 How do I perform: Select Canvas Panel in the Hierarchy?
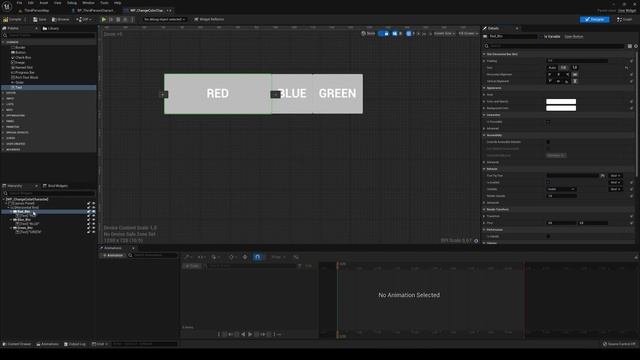point(22,203)
